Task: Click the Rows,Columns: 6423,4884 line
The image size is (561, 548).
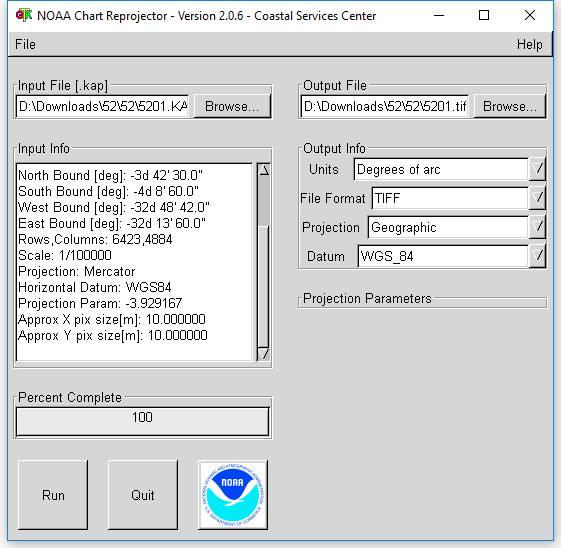Action: (95, 239)
